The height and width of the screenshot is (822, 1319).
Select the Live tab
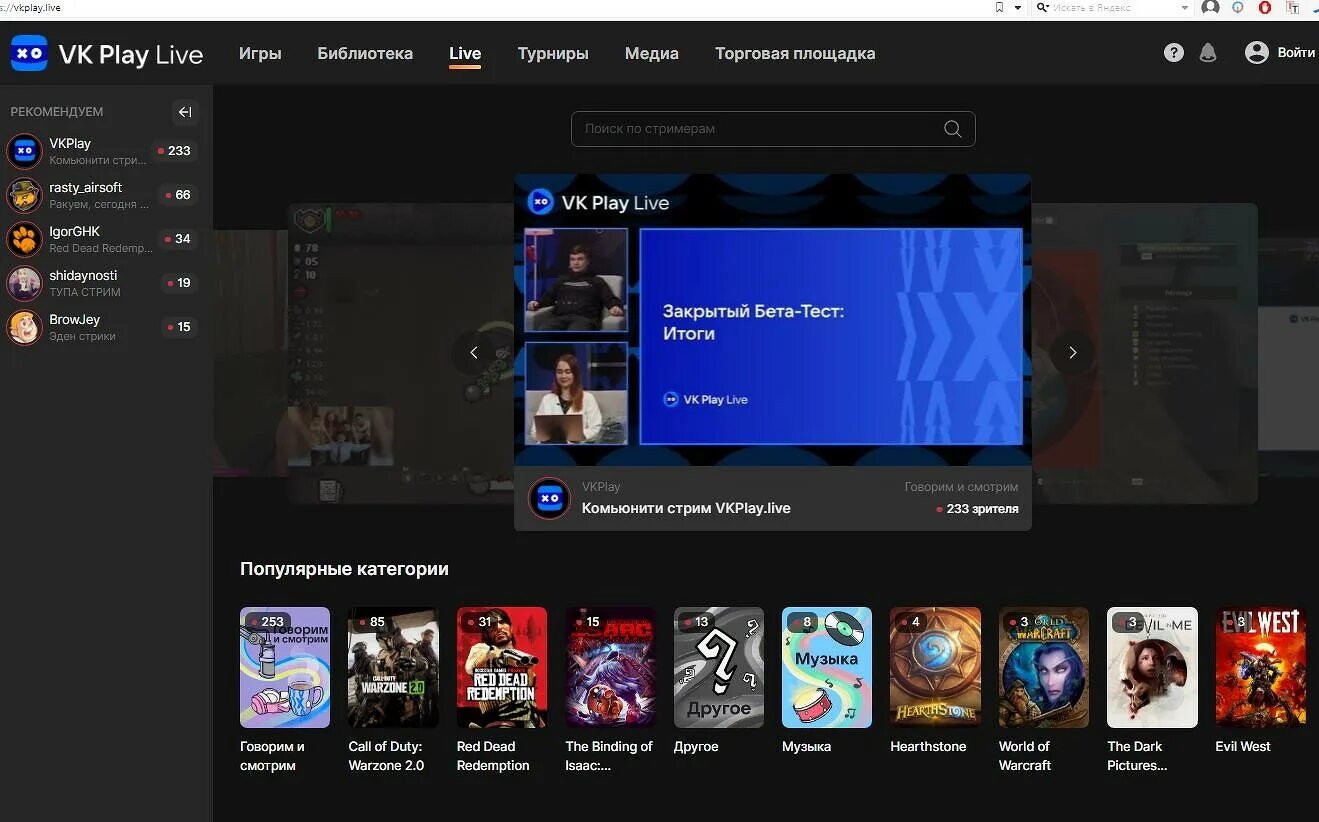pyautogui.click(x=465, y=53)
